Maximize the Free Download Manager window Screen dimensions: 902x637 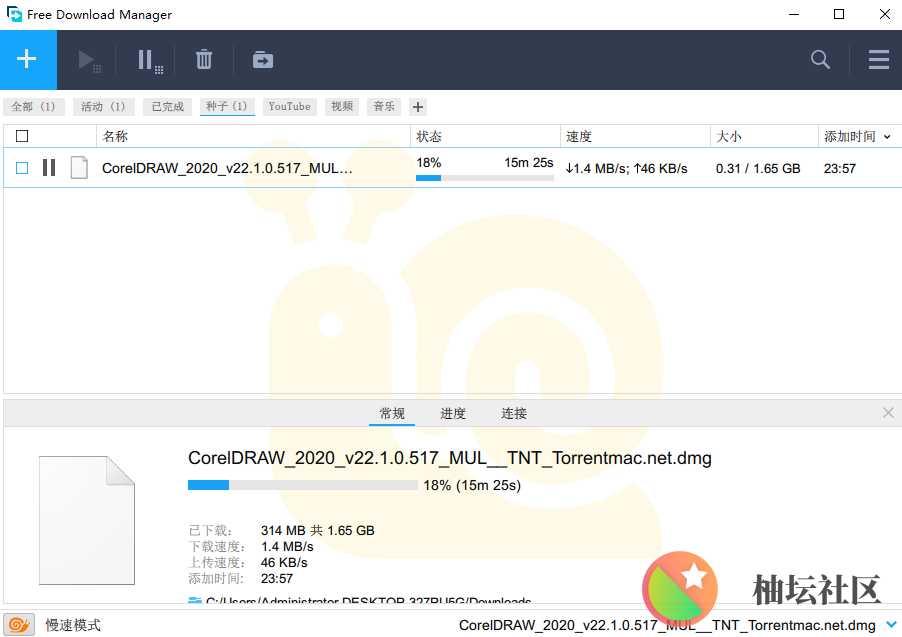(839, 14)
